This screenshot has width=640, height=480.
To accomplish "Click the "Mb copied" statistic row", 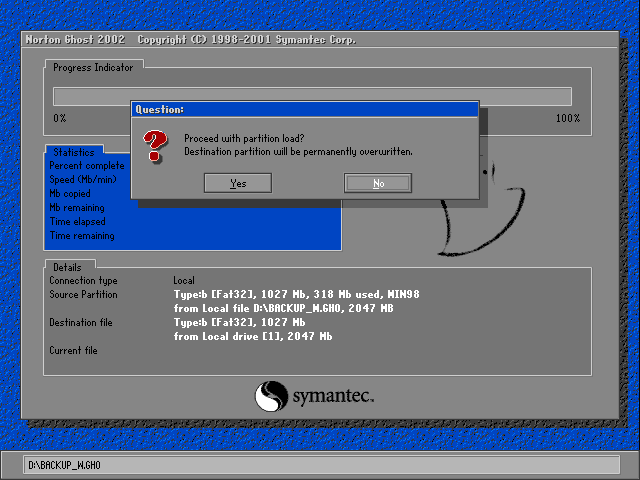I will pos(70,193).
